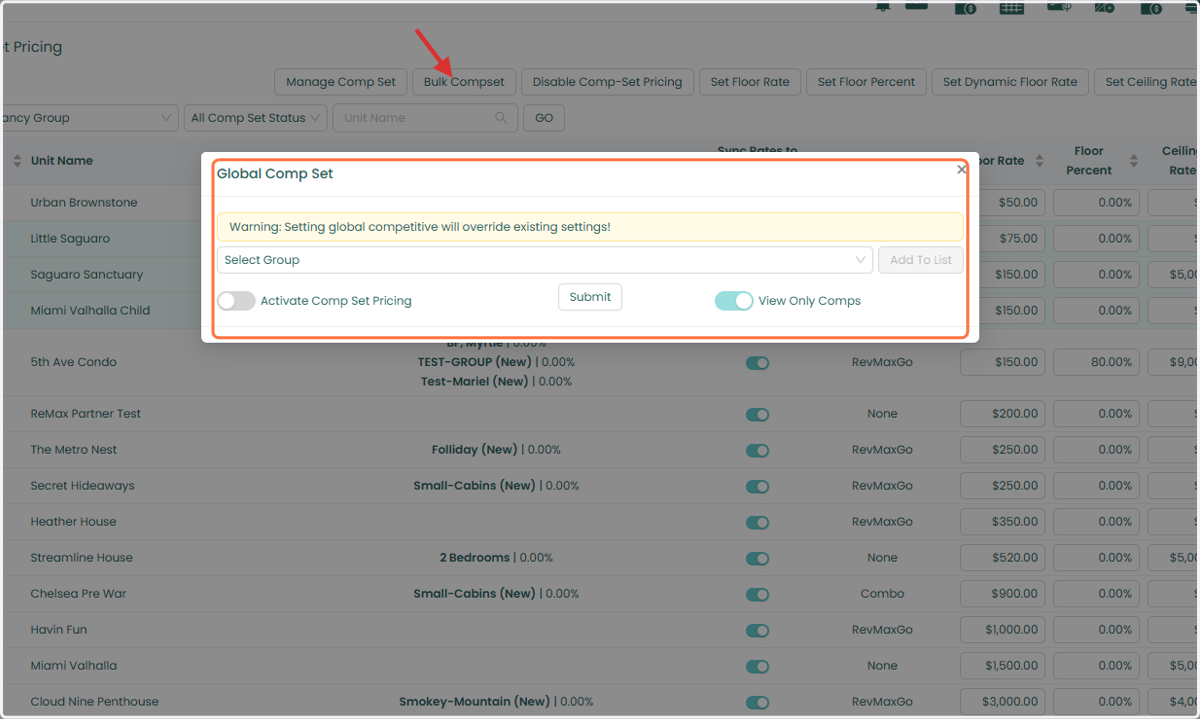Toggle sync rates for Cloud Nine Penthouse

(757, 702)
